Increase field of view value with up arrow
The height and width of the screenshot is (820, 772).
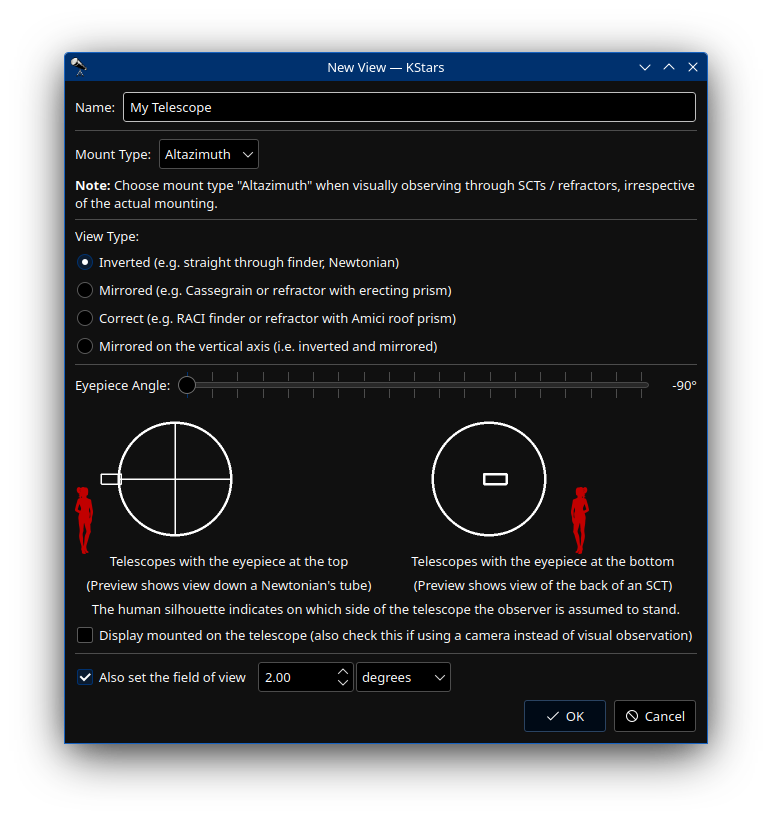[x=343, y=672]
